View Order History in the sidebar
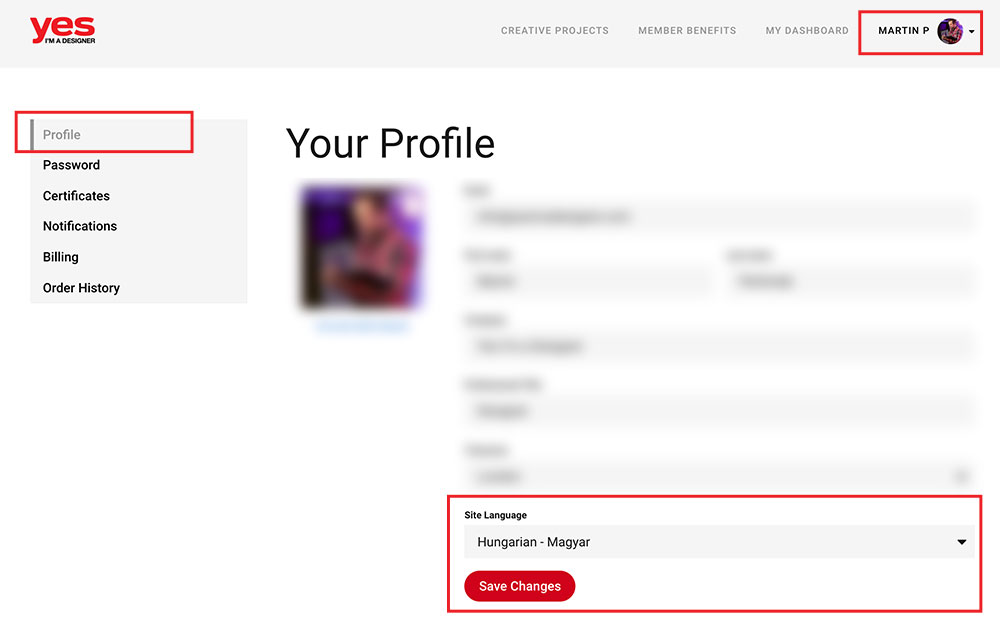The height and width of the screenshot is (620, 1000). pyautogui.click(x=81, y=288)
